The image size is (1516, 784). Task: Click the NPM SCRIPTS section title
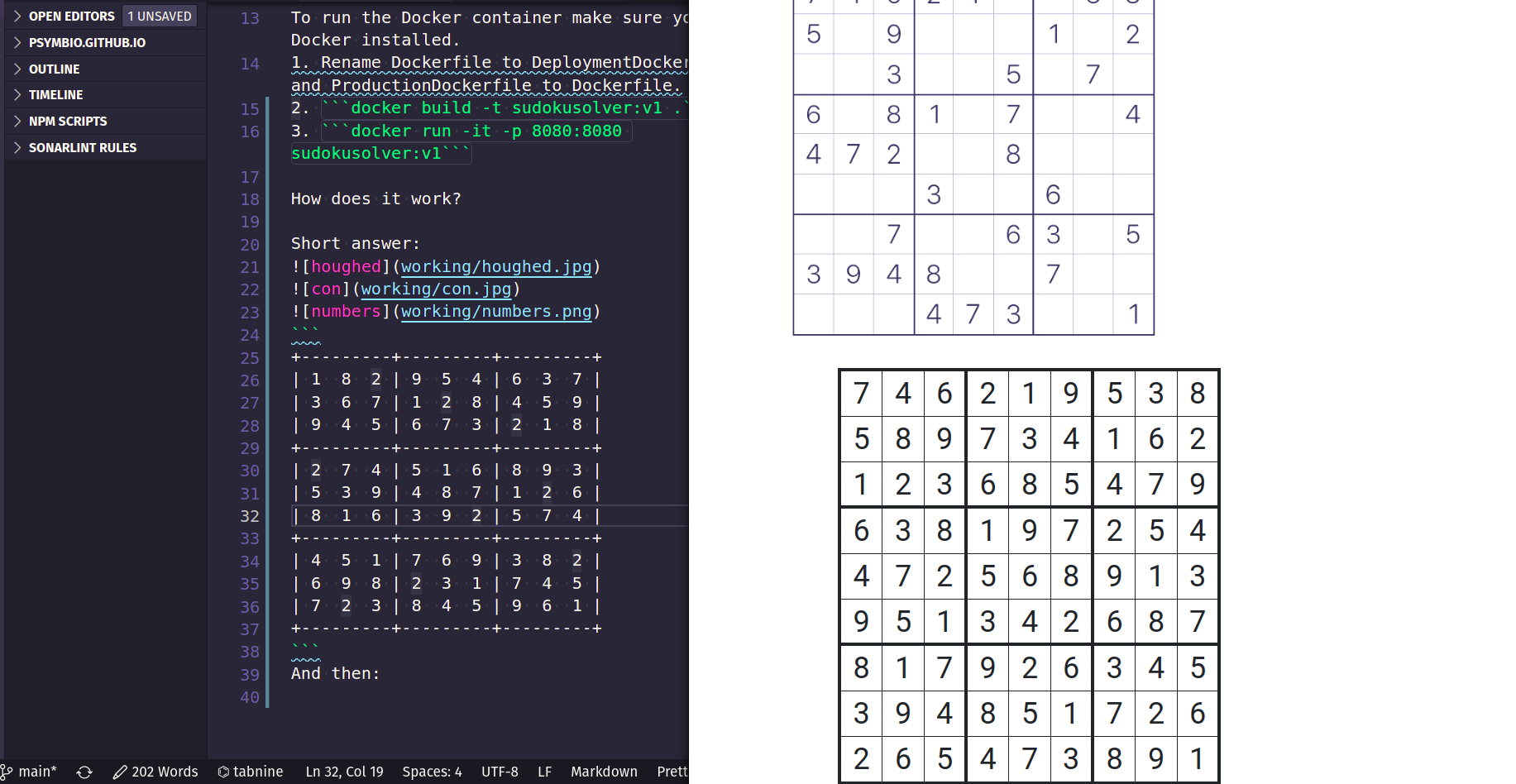[x=68, y=121]
